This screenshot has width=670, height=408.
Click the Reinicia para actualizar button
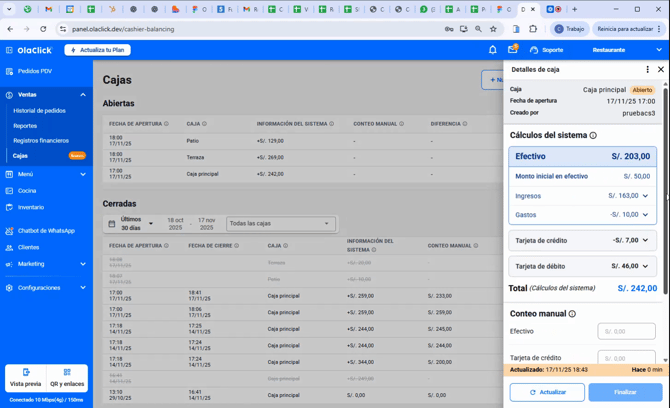coord(629,29)
